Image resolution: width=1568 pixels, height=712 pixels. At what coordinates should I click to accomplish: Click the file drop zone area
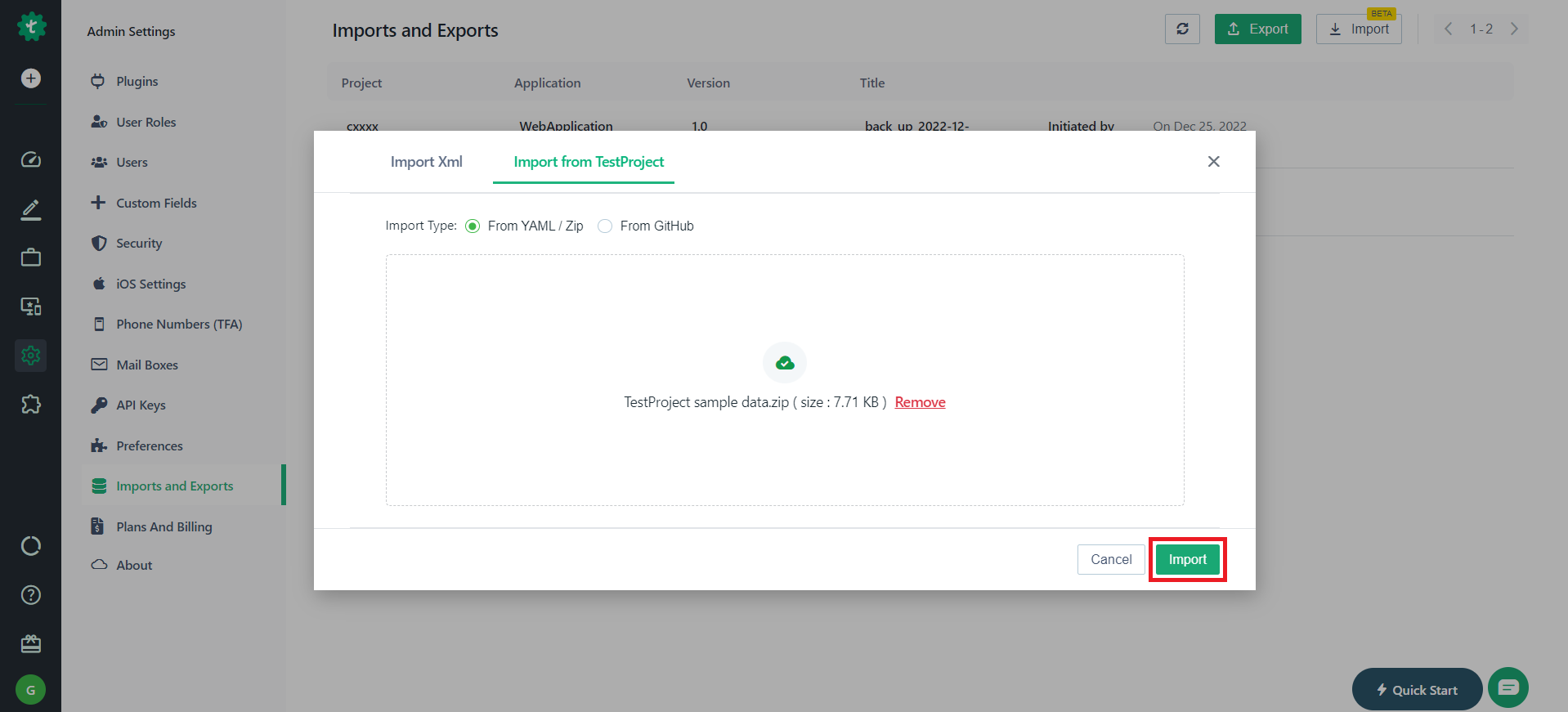click(785, 380)
